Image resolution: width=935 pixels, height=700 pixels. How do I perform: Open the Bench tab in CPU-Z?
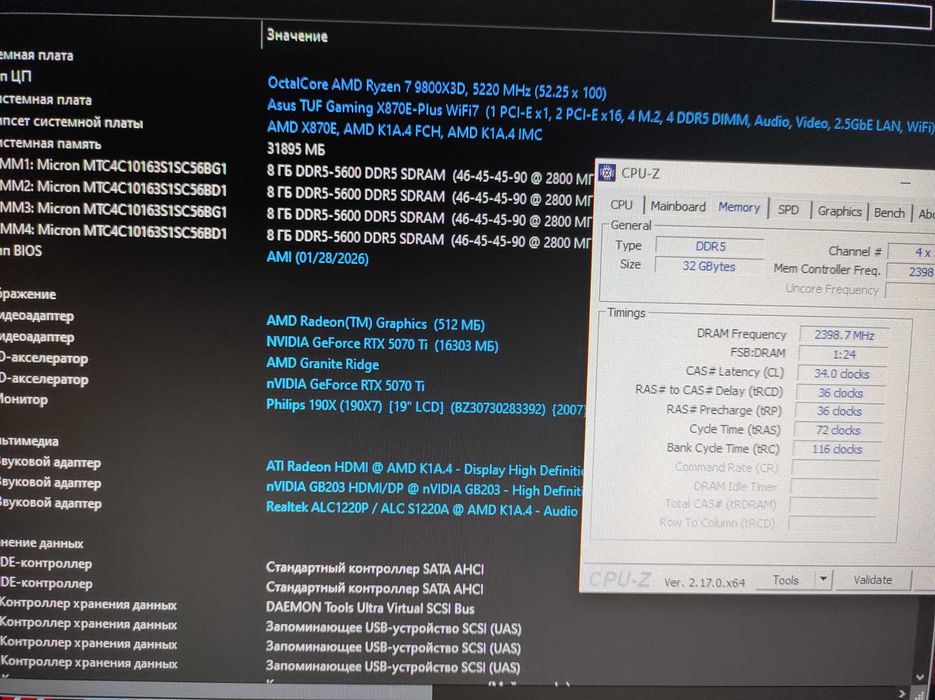889,213
